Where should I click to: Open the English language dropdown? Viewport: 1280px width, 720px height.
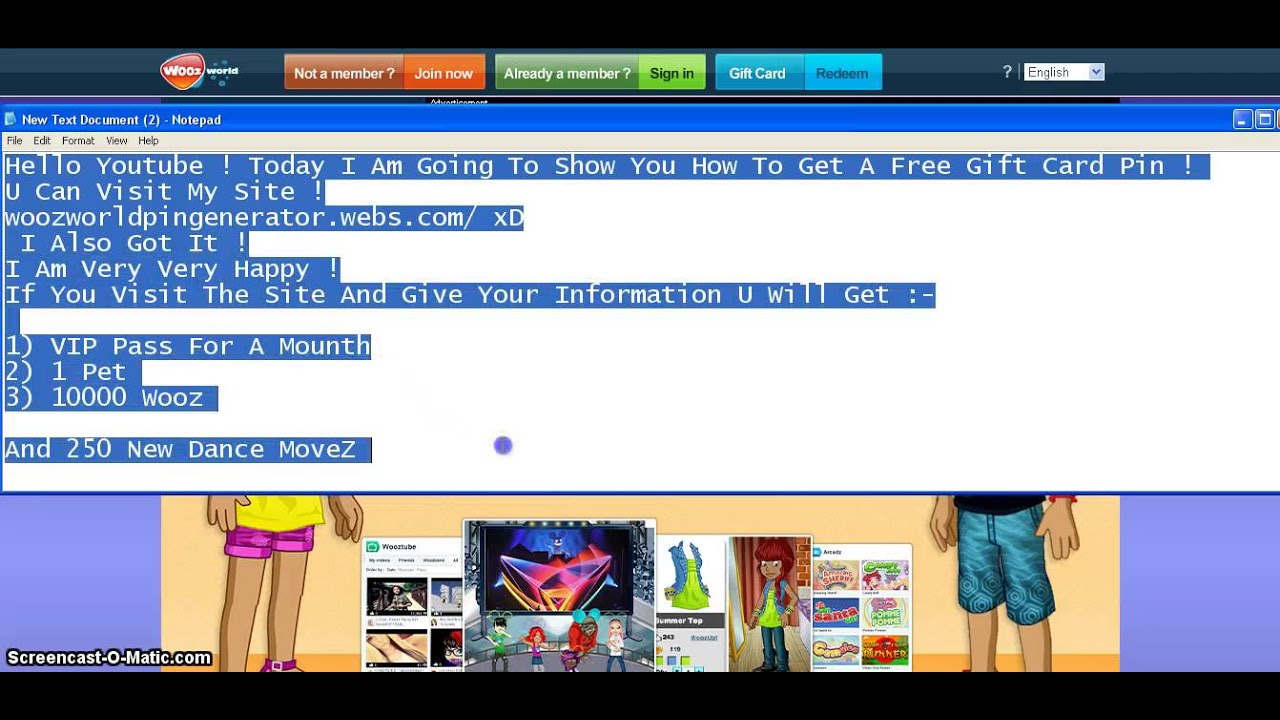pyautogui.click(x=1064, y=72)
